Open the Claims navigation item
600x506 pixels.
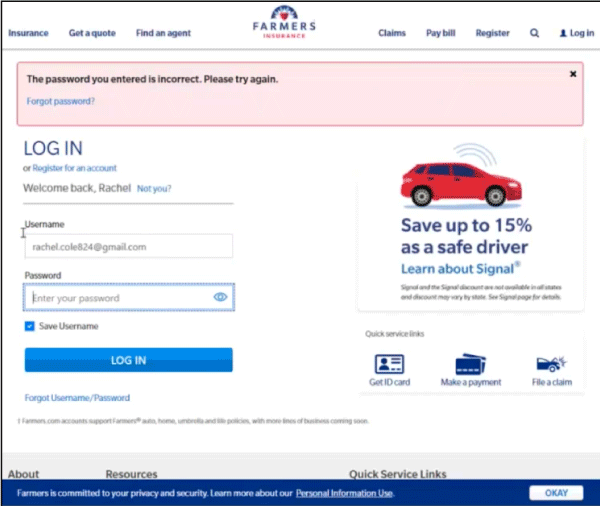[x=392, y=33]
